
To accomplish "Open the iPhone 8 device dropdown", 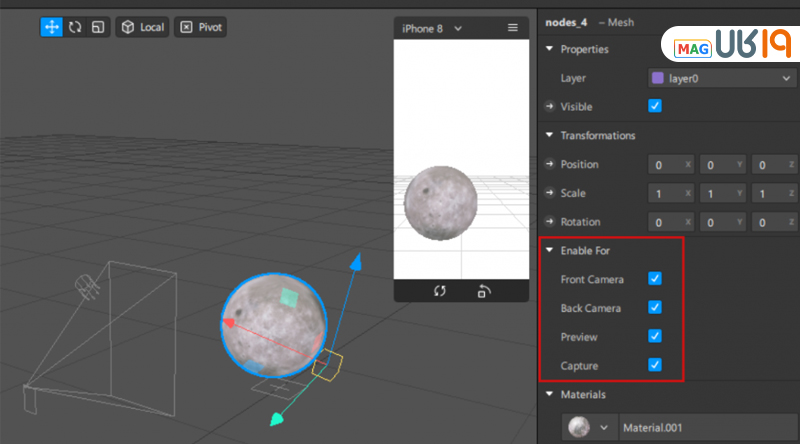I will coord(432,28).
